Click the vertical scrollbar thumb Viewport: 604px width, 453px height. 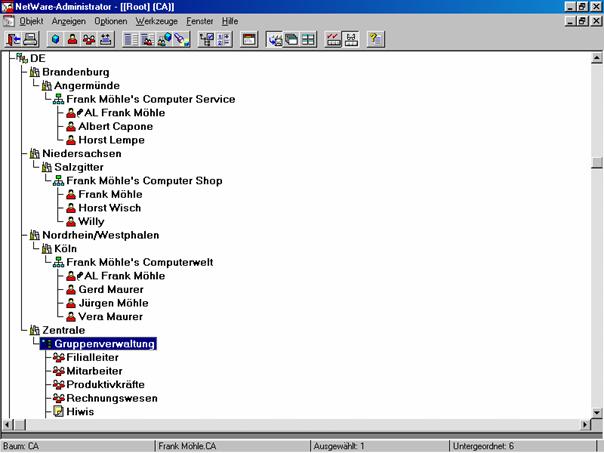point(596,163)
